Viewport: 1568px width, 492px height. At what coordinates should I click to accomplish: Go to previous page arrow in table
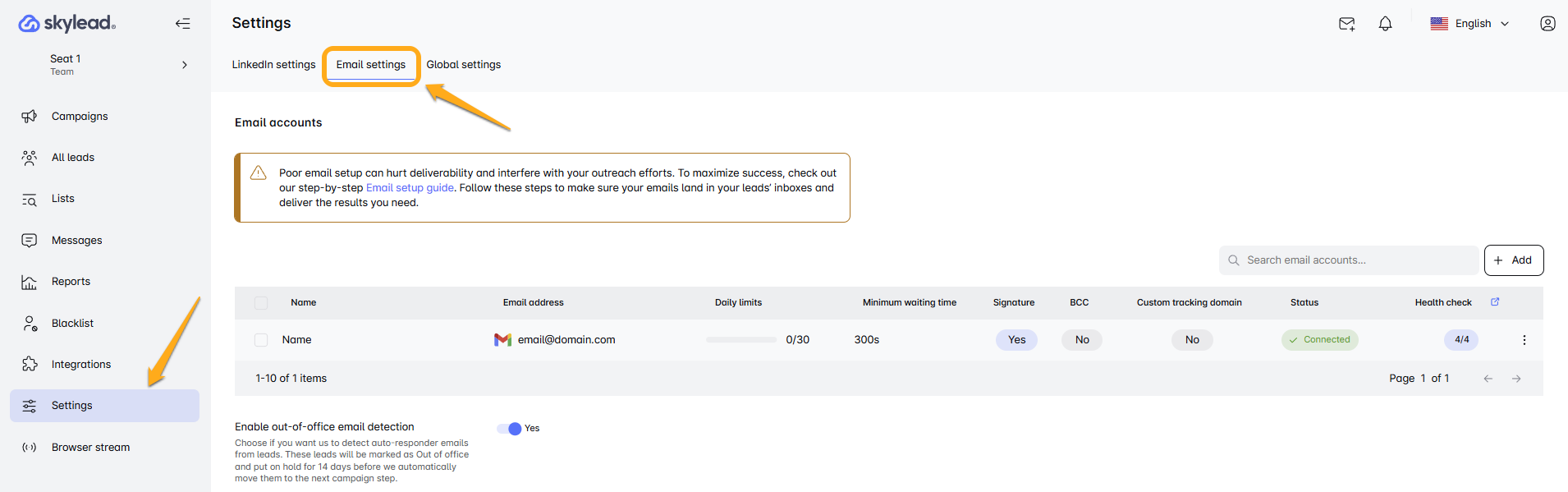1488,379
